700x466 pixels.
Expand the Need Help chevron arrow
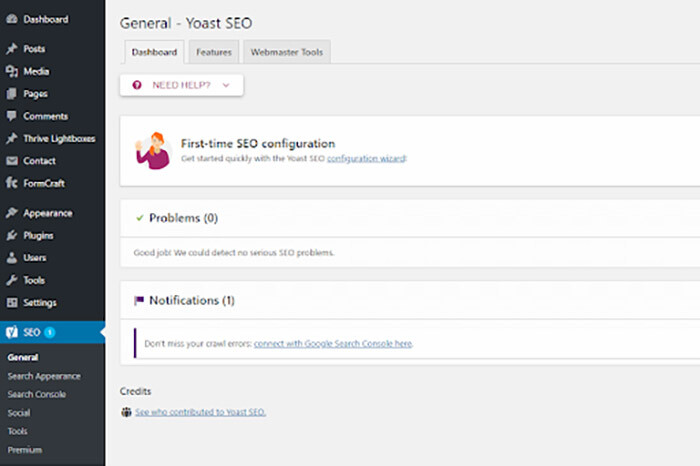coord(226,85)
